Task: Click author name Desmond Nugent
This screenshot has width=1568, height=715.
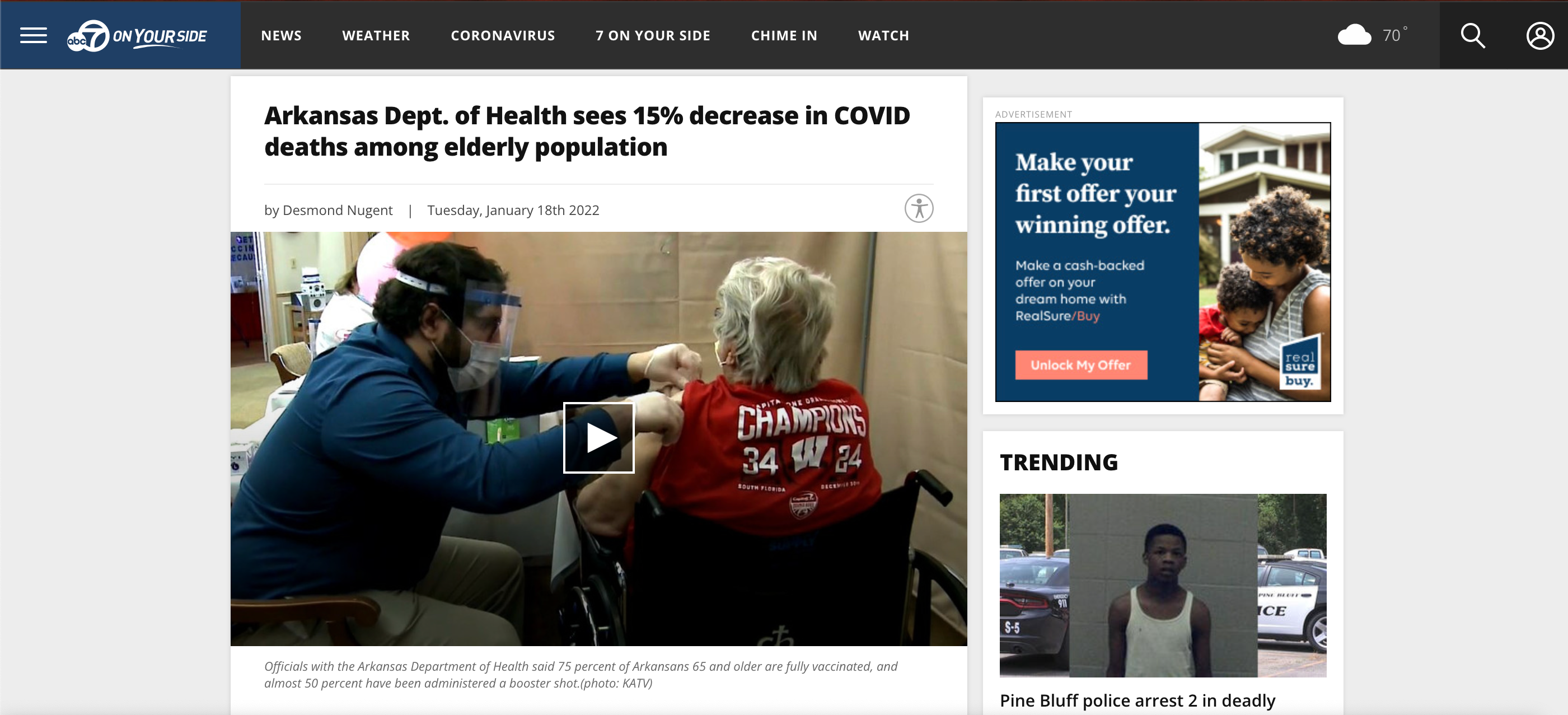Action: [x=338, y=210]
